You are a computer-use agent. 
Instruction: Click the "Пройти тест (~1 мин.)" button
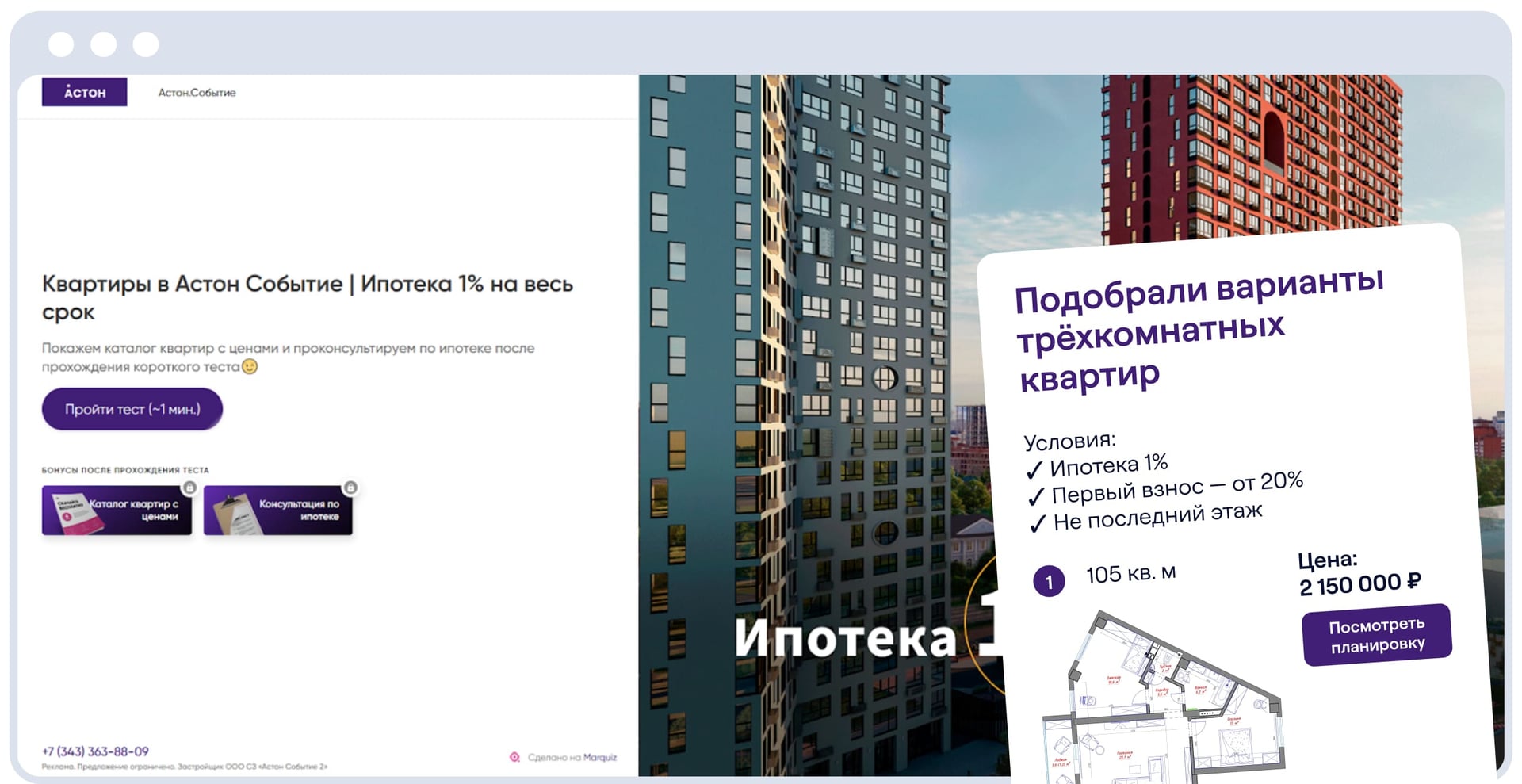click(x=132, y=409)
